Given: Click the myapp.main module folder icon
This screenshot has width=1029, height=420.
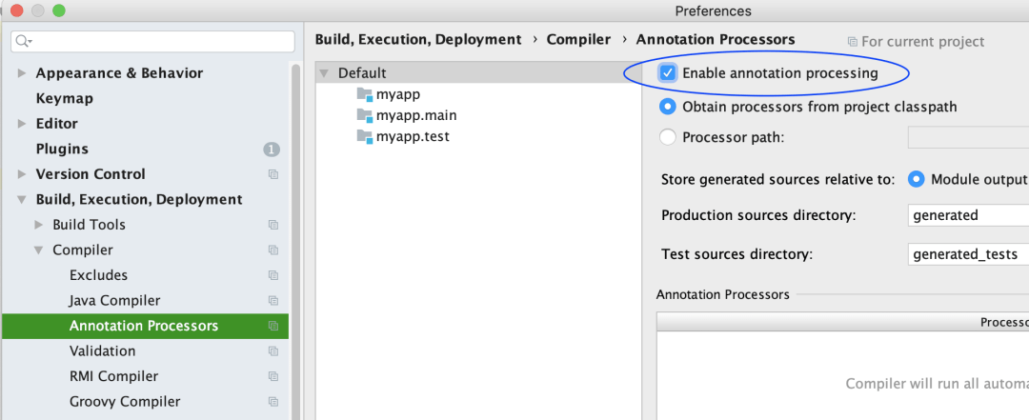Looking at the screenshot, I should [x=364, y=115].
